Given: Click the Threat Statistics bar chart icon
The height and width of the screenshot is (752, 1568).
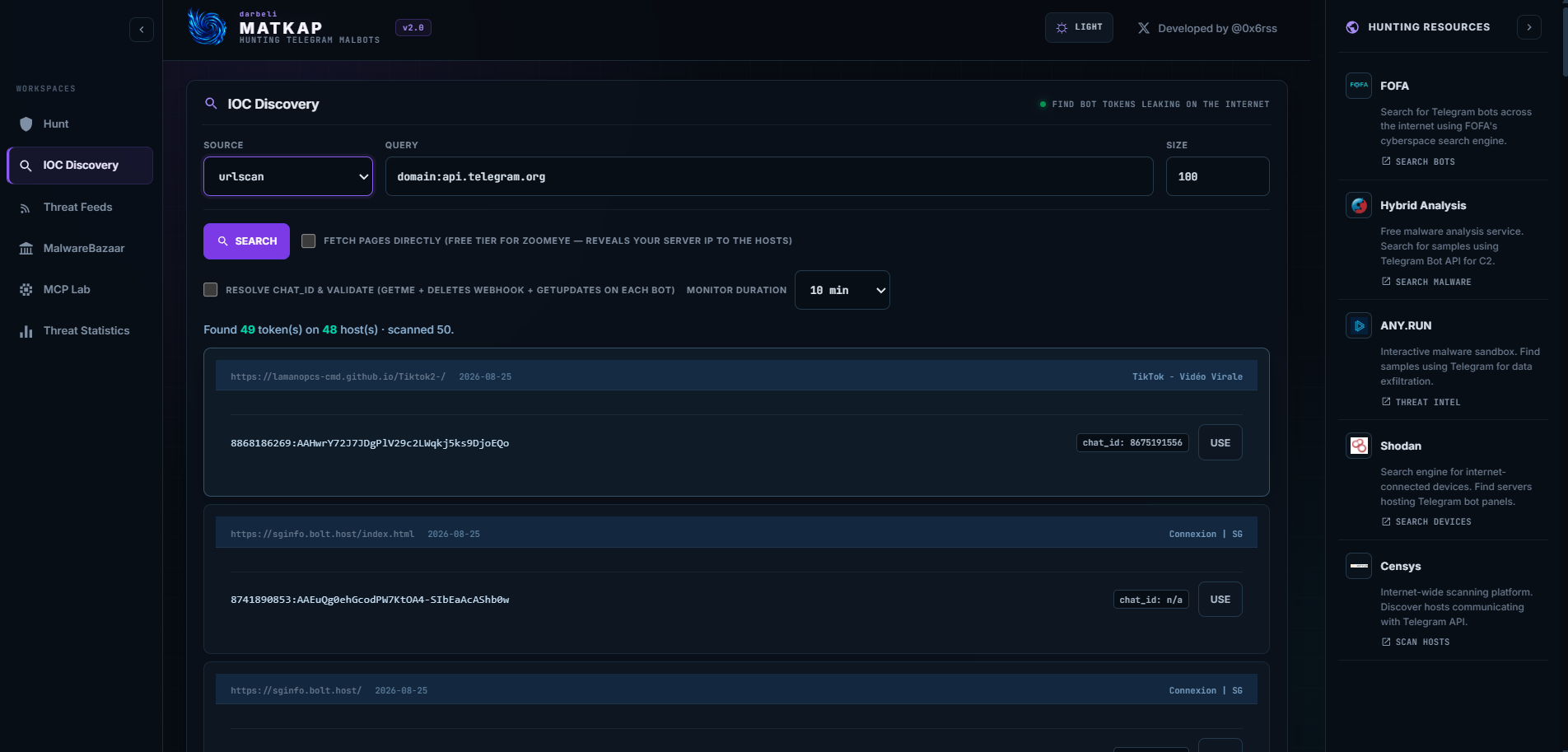Looking at the screenshot, I should [x=26, y=331].
